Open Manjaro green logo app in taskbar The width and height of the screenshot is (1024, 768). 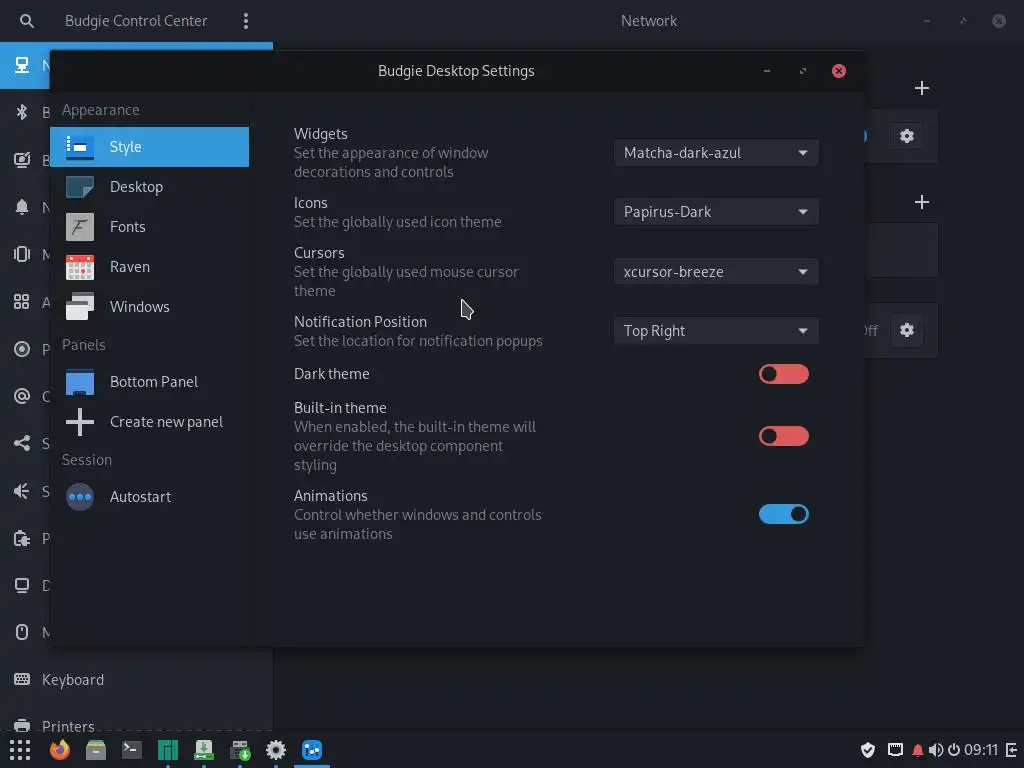pyautogui.click(x=168, y=750)
